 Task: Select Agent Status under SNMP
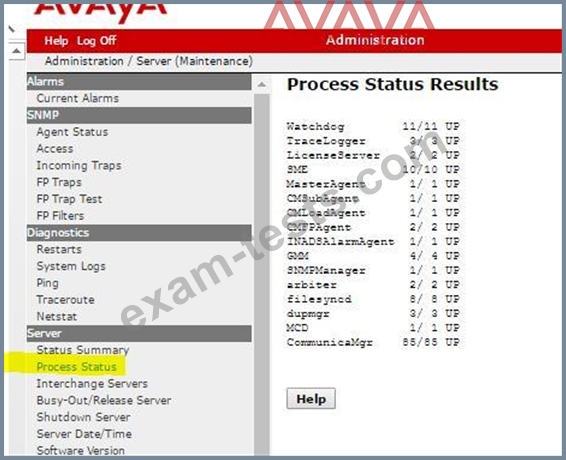tap(72, 132)
